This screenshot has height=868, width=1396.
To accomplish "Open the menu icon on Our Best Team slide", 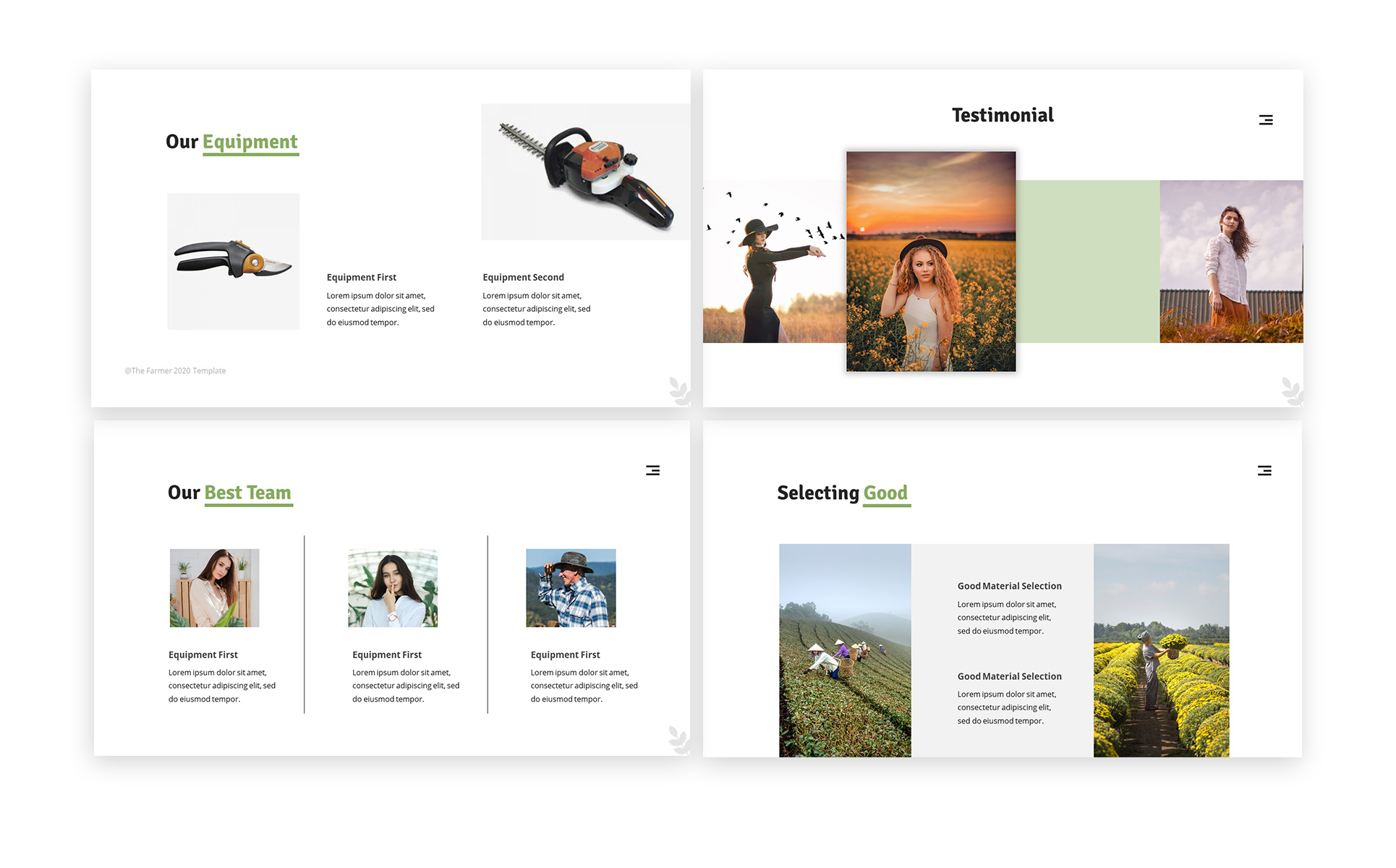I will pyautogui.click(x=652, y=470).
